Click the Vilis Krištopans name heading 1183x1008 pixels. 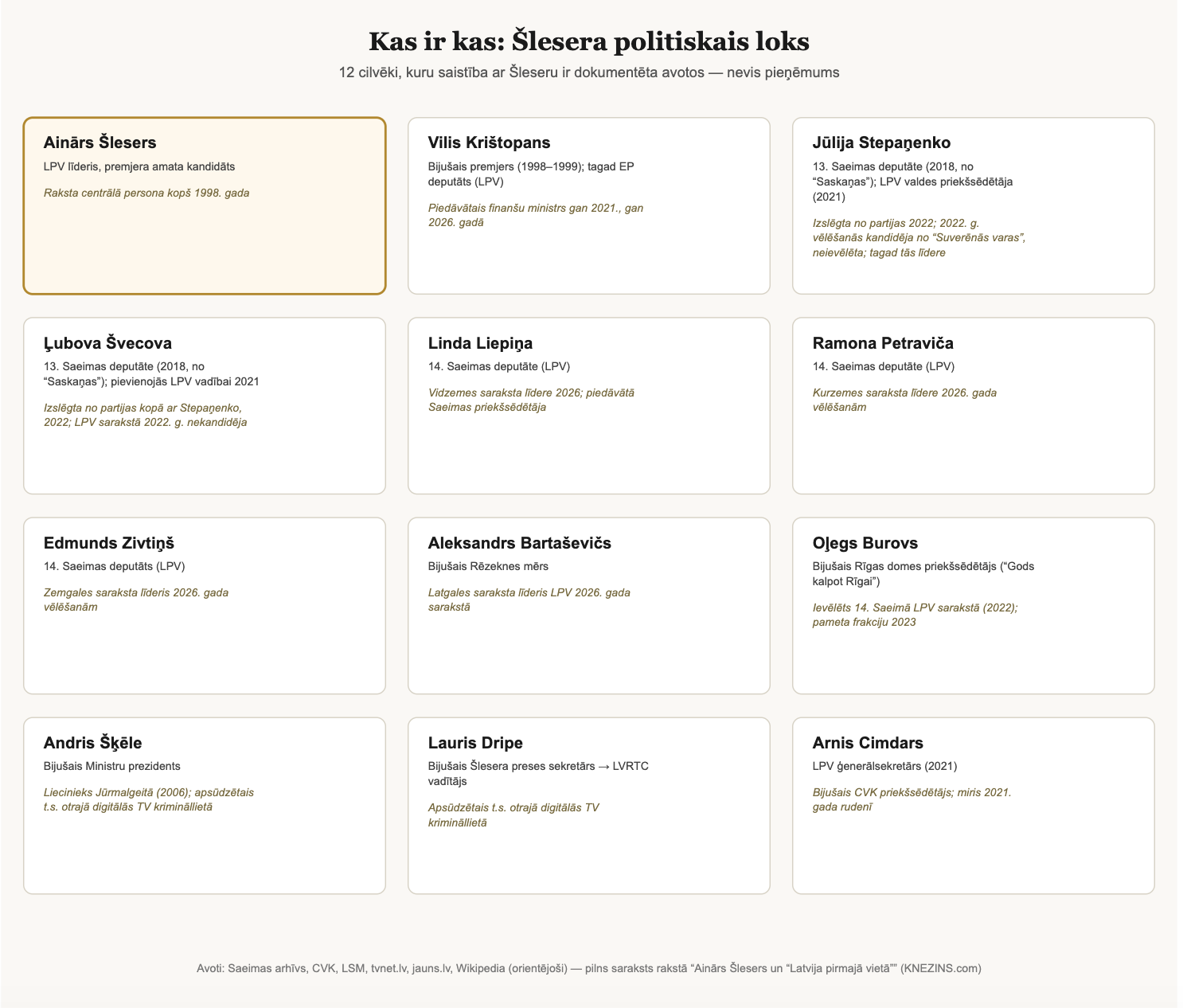point(489,143)
